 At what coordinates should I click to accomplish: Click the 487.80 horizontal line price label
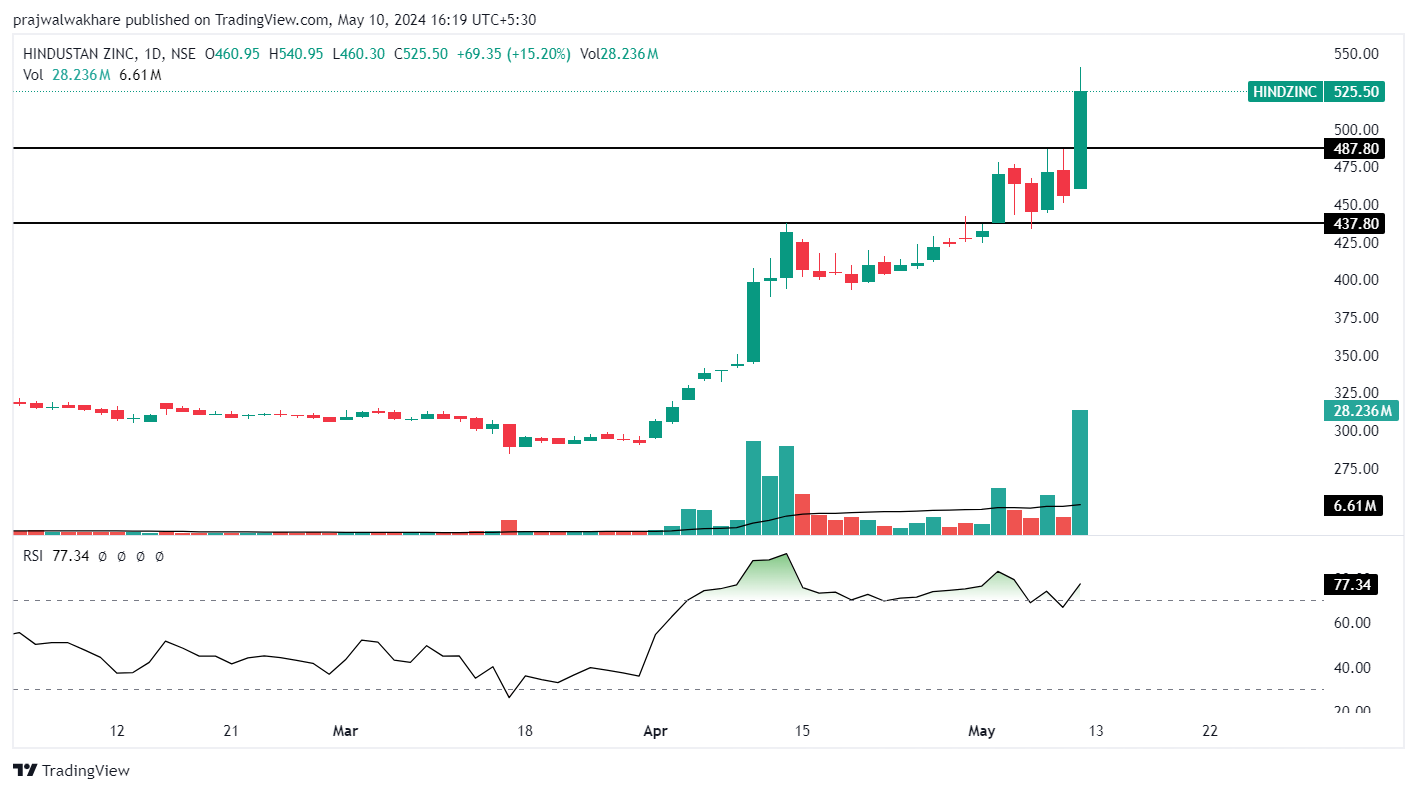pos(1356,148)
